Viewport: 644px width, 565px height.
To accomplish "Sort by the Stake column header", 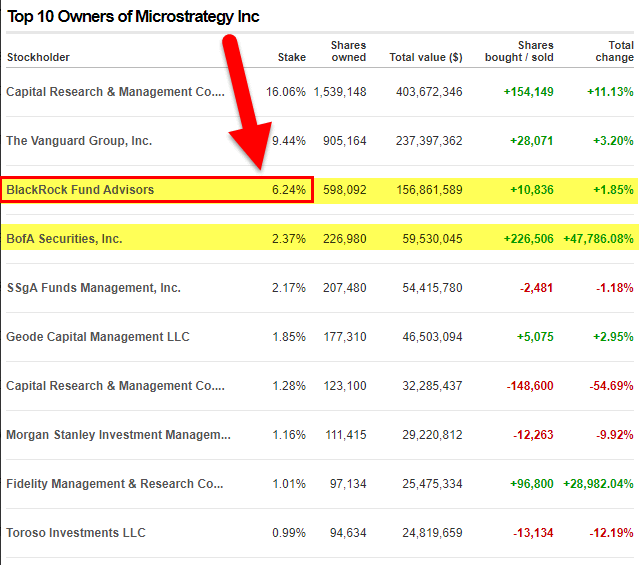I will coord(291,58).
